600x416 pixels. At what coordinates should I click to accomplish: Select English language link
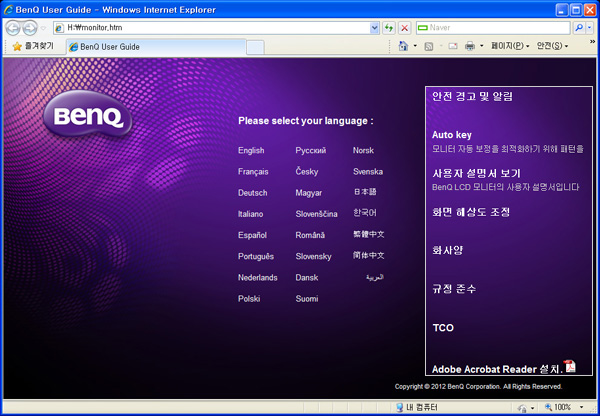tap(251, 150)
